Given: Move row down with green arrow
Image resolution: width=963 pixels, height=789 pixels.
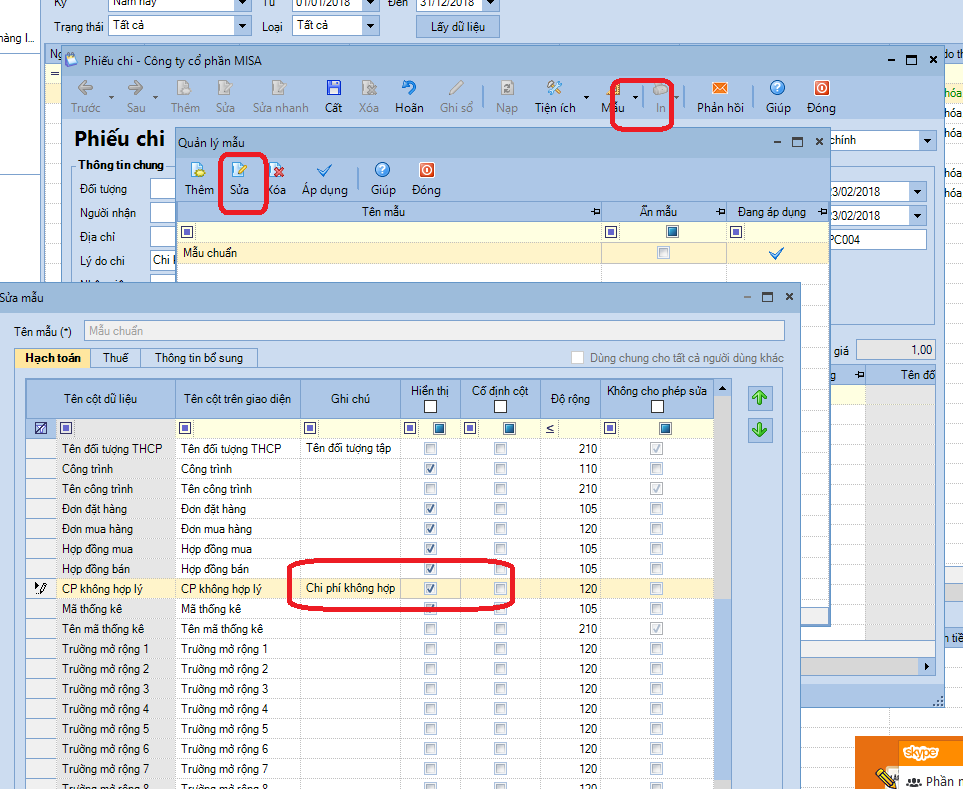Looking at the screenshot, I should coord(760,430).
